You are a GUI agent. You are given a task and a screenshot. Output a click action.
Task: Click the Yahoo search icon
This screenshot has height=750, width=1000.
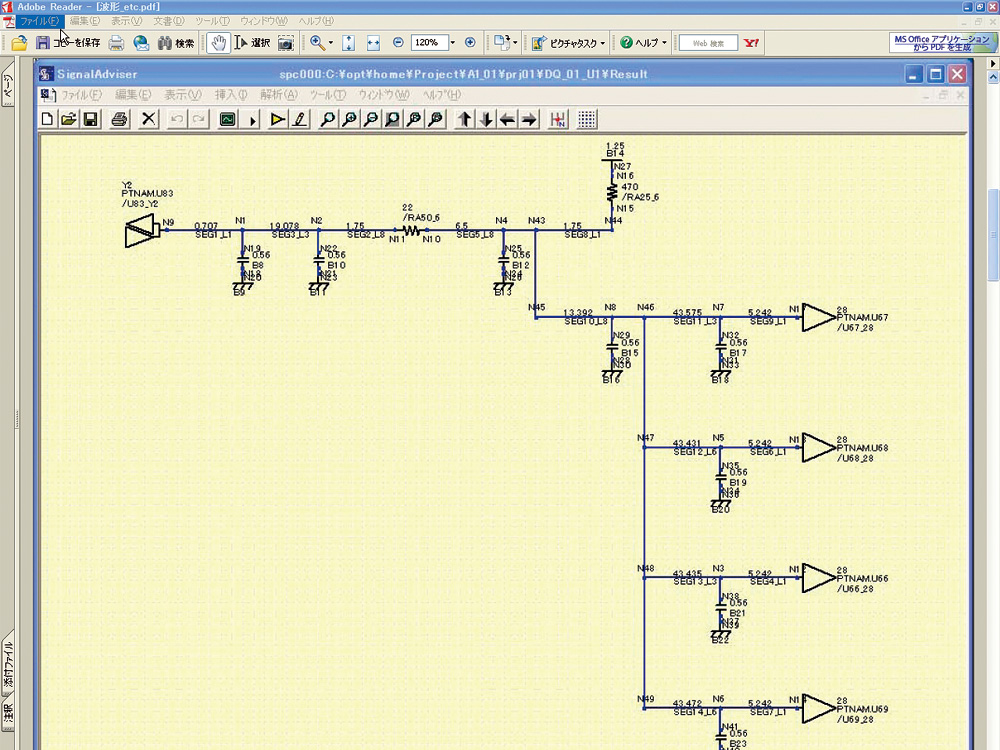pos(753,43)
